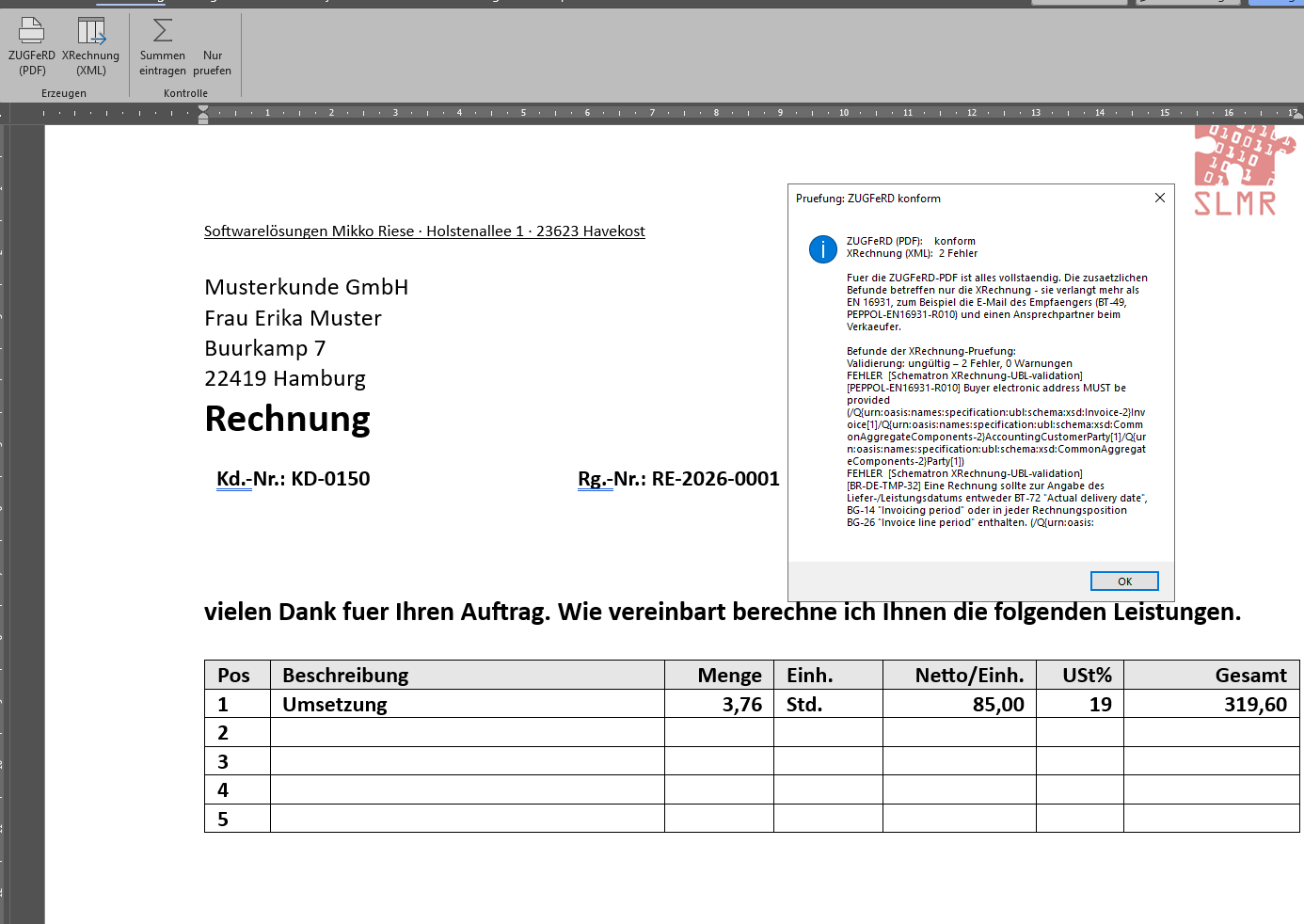Screen dimensions: 1304x924
Task: Close the Pruefung ZUGFeRD konform dialog
Action: tap(1160, 198)
